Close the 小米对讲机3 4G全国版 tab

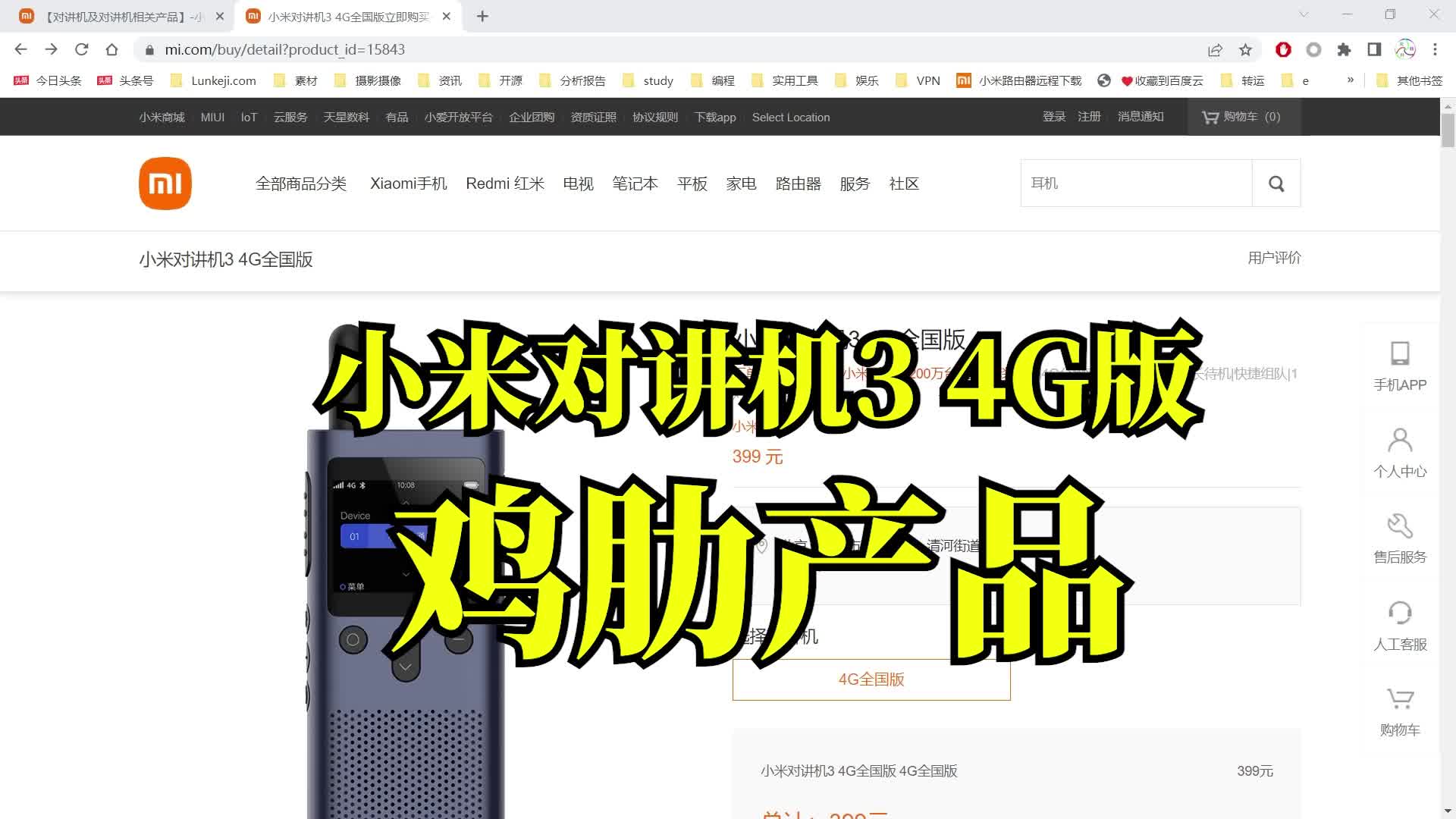coord(447,16)
